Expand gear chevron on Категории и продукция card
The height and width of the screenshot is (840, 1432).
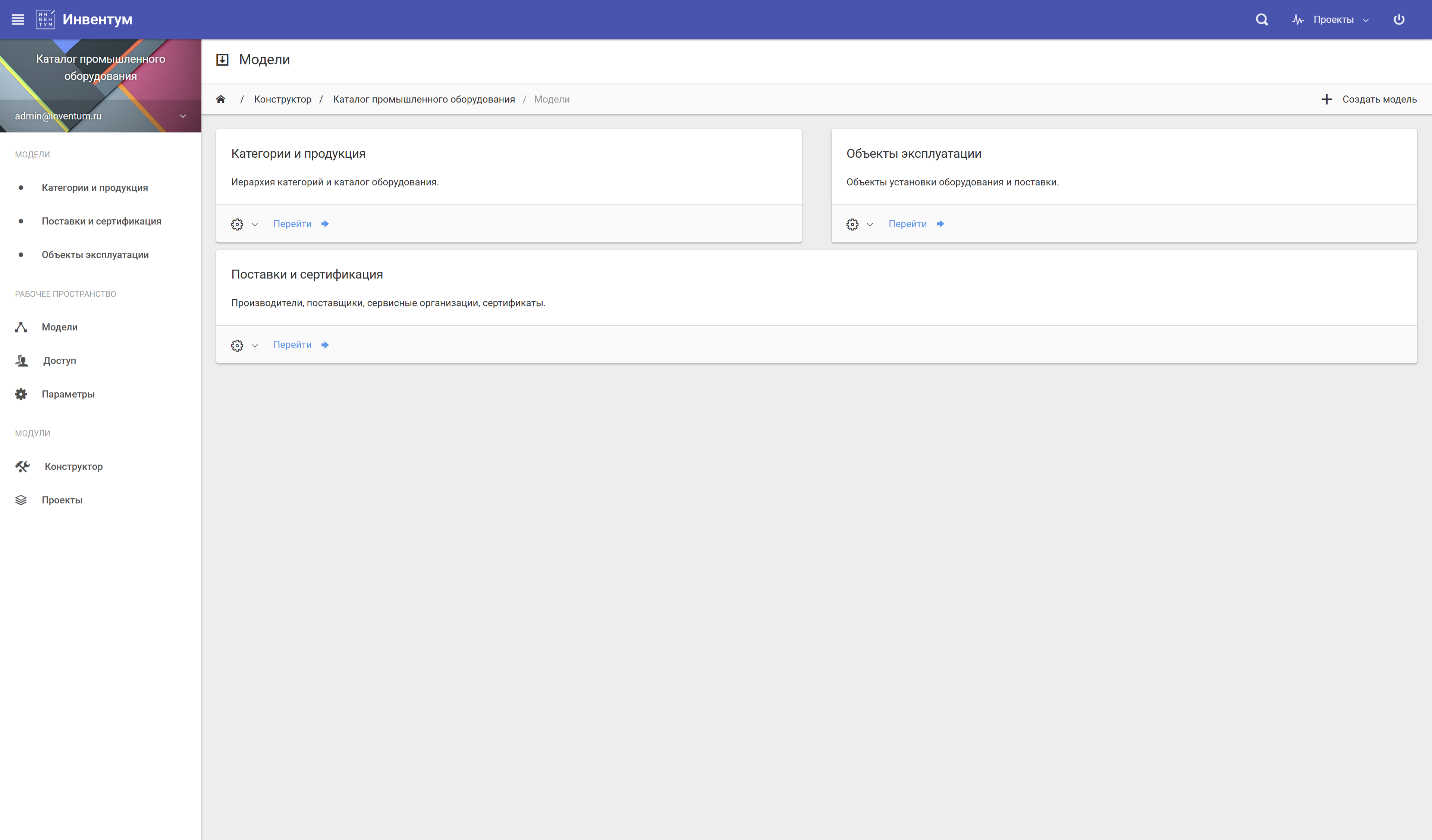pos(255,224)
